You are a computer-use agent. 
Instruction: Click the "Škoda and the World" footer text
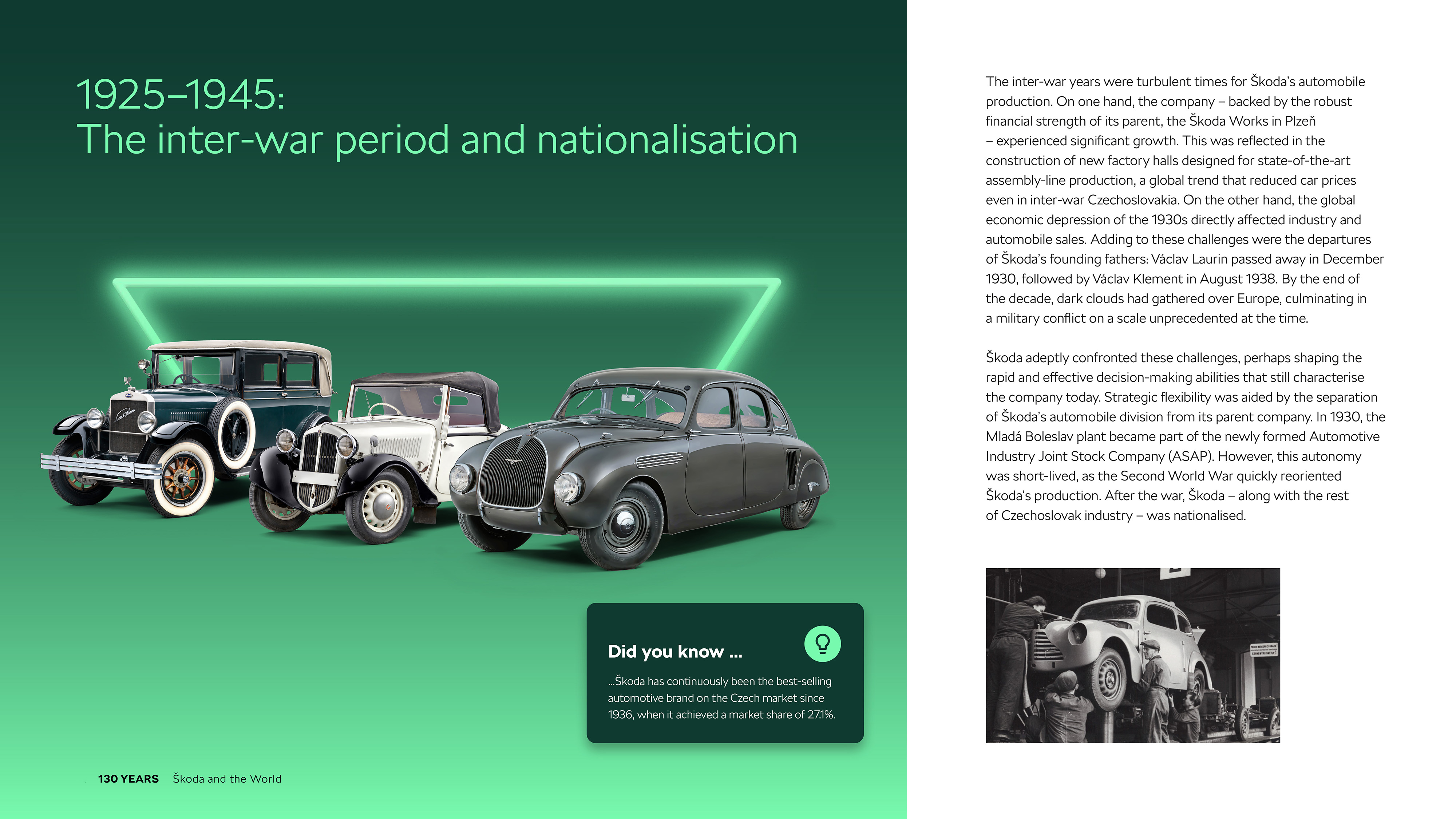tap(227, 779)
